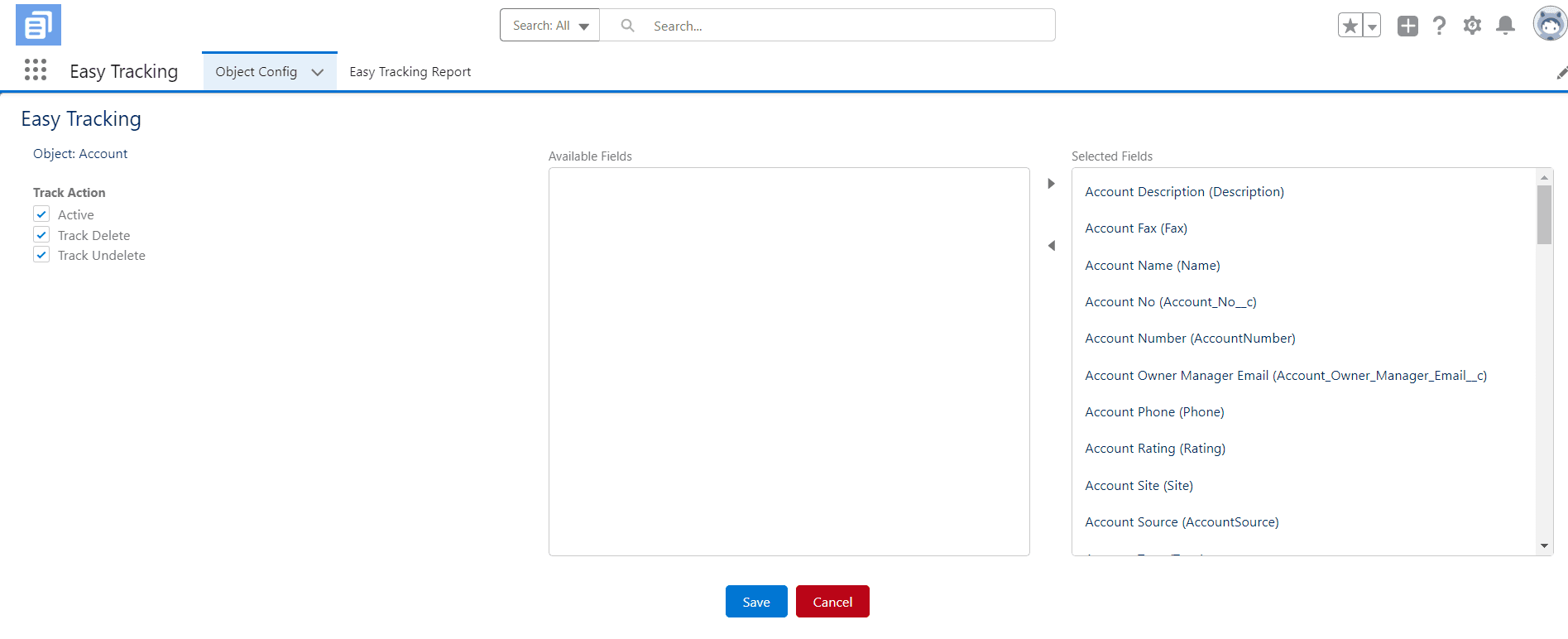The image size is (1568, 639).
Task: Click the Easy Tracking app name in nav bar
Action: 124,71
